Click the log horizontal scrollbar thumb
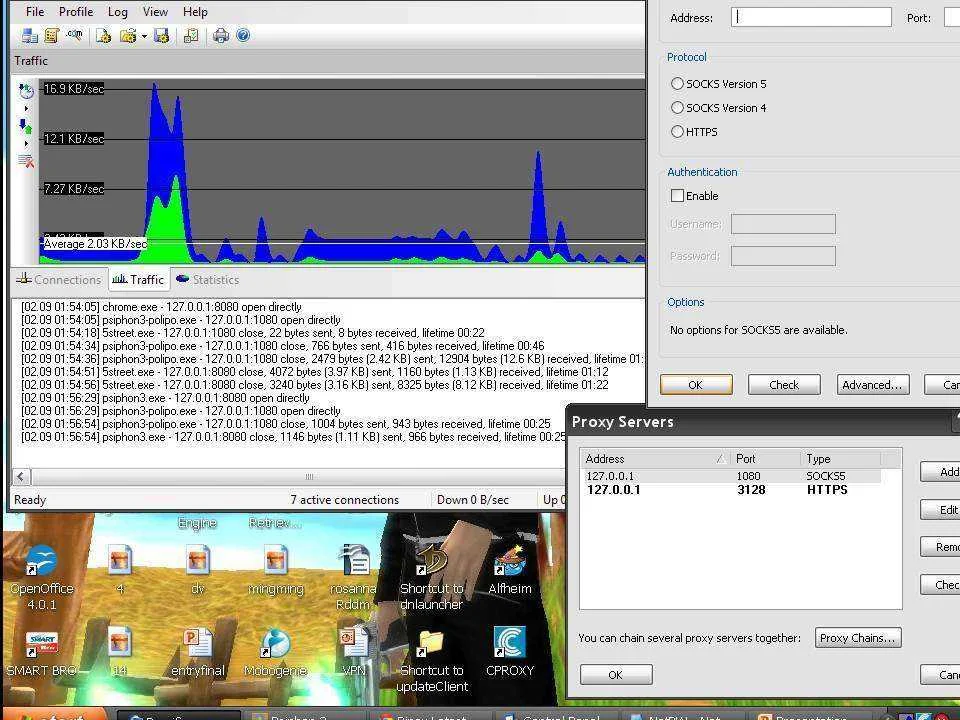This screenshot has height=720, width=960. (309, 476)
